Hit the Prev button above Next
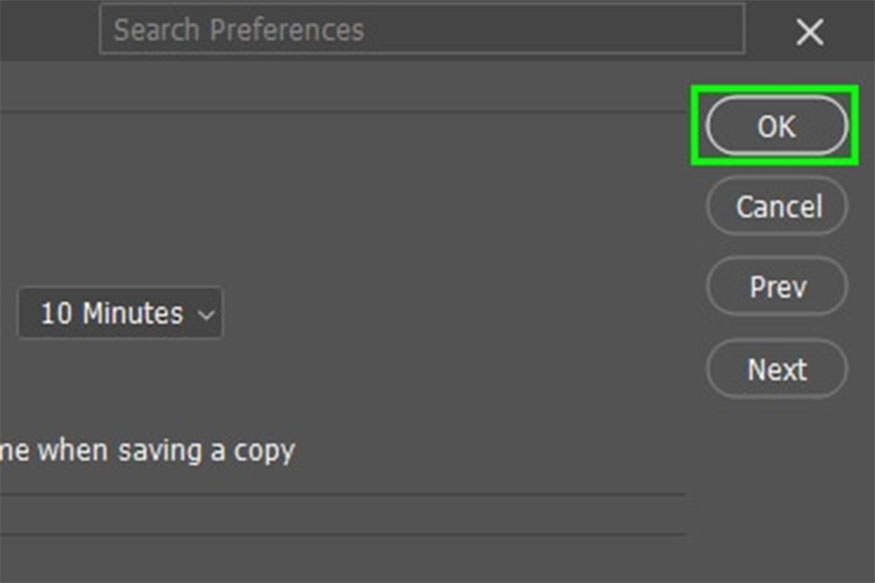 pyautogui.click(x=776, y=288)
